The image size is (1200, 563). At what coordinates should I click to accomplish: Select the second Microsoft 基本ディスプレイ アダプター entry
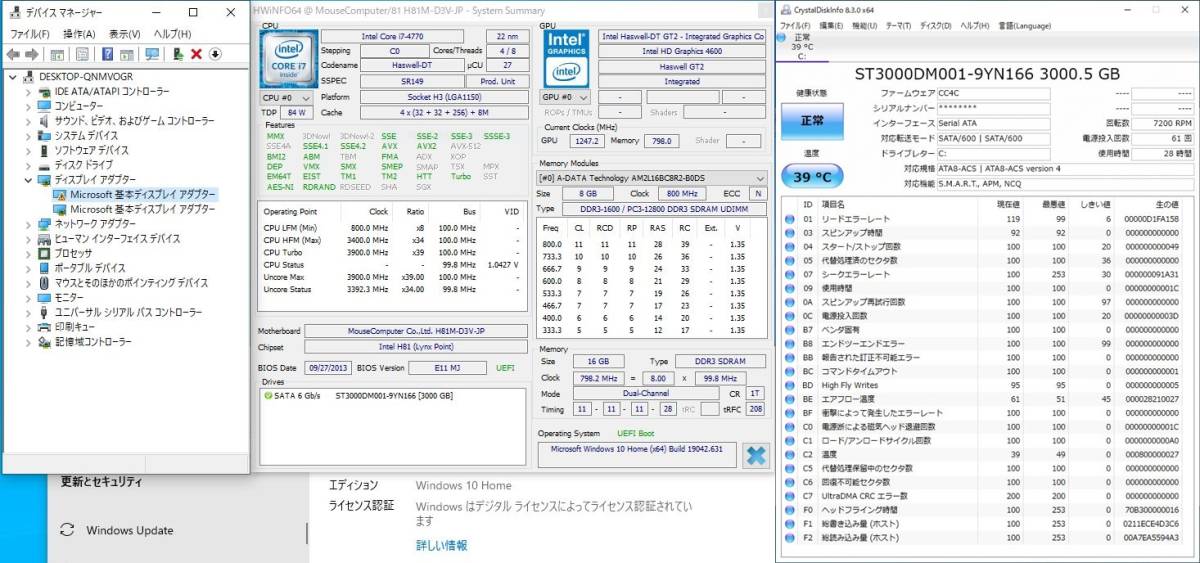(133, 209)
